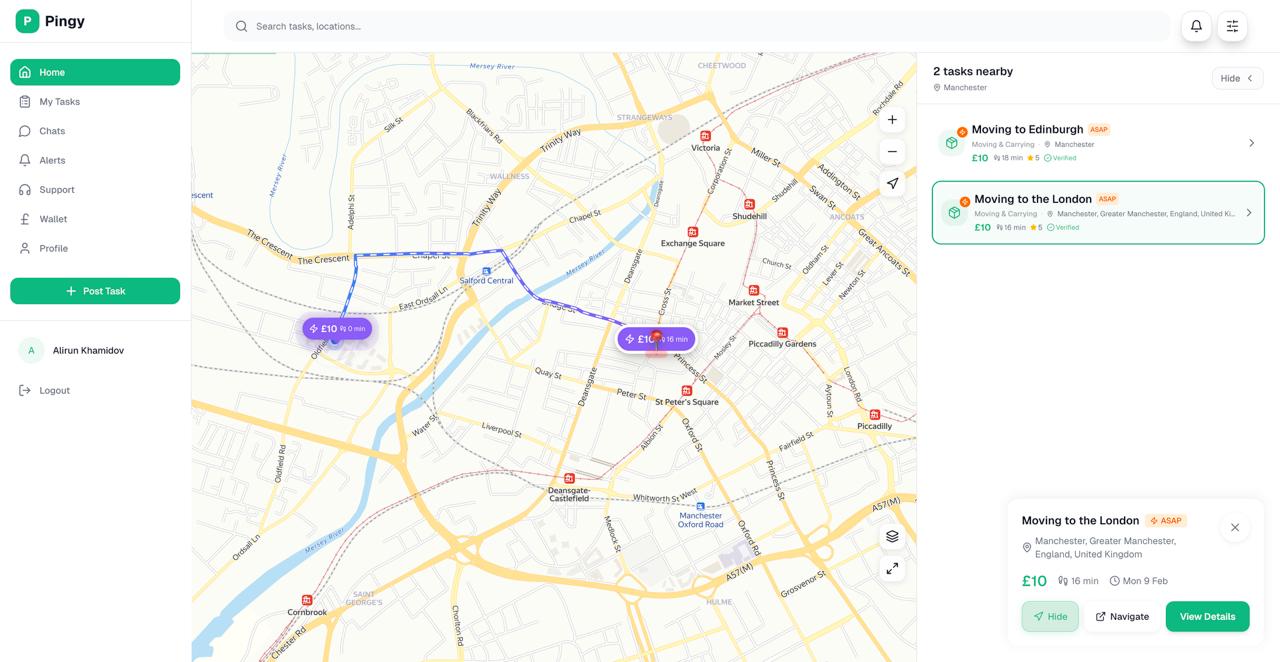The height and width of the screenshot is (662, 1280).
Task: Expand the Moving to Edinburgh task chevron
Action: [1251, 143]
